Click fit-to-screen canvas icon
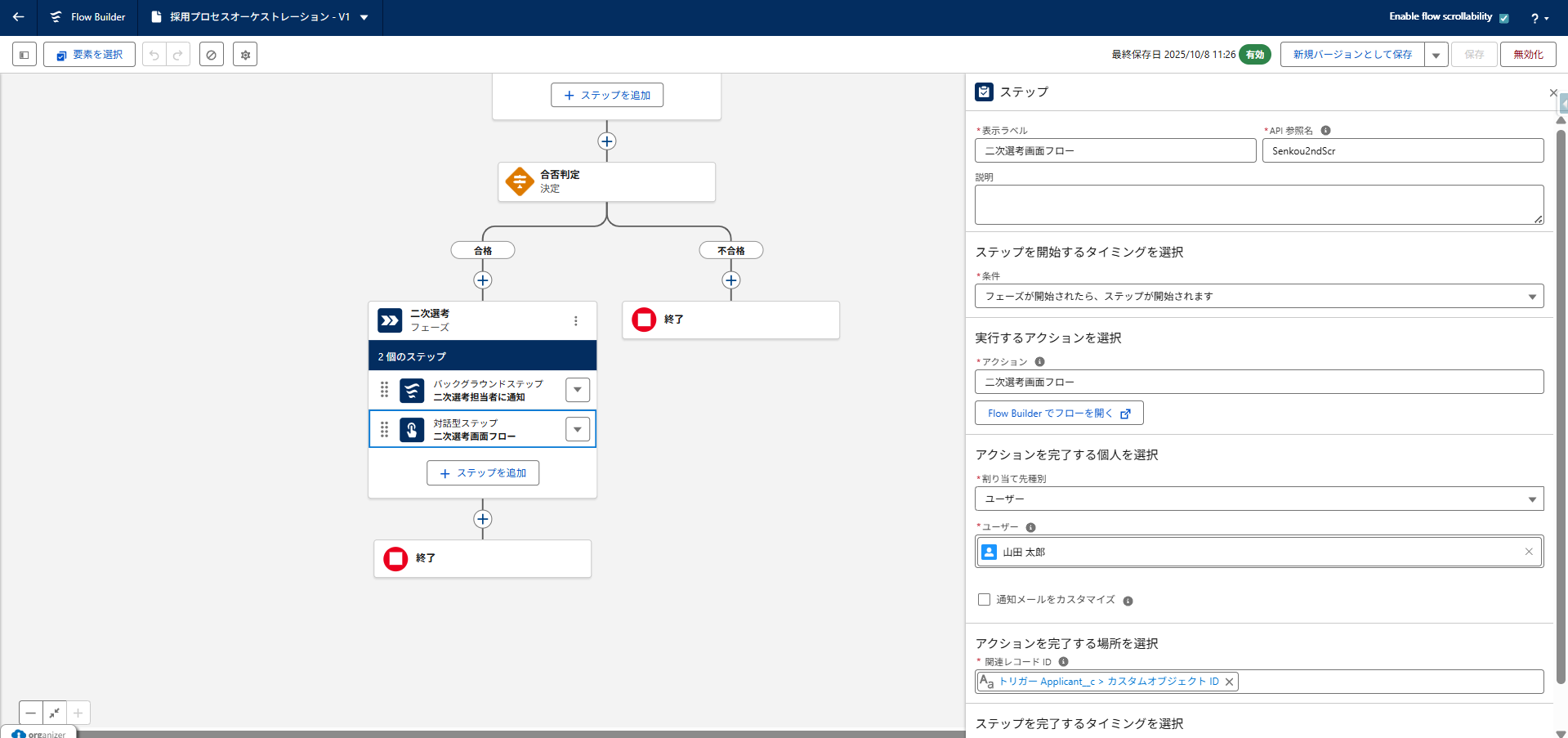This screenshot has width=1568, height=738. click(x=55, y=713)
